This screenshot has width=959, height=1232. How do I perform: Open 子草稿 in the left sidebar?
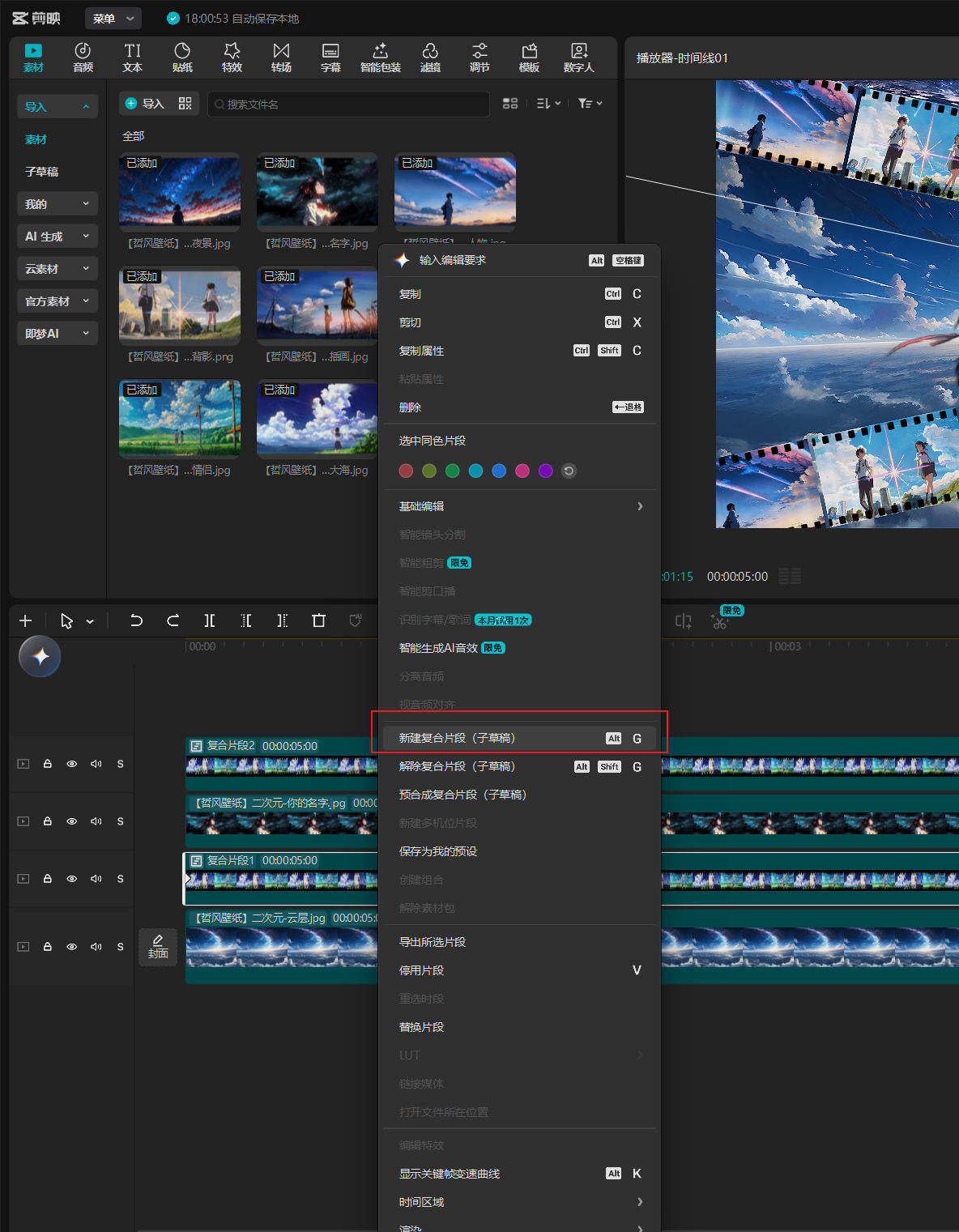point(42,172)
